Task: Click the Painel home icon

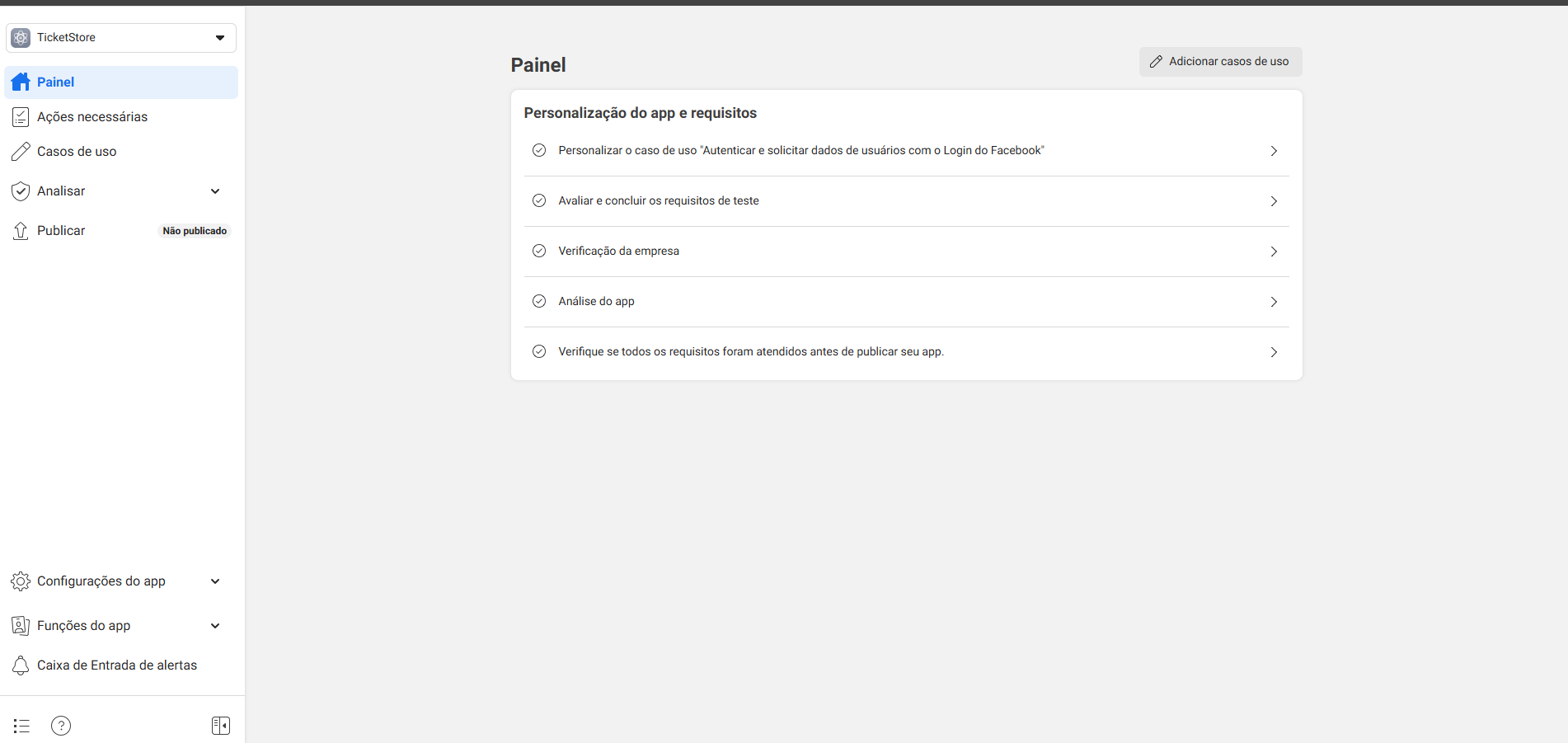Action: [21, 82]
